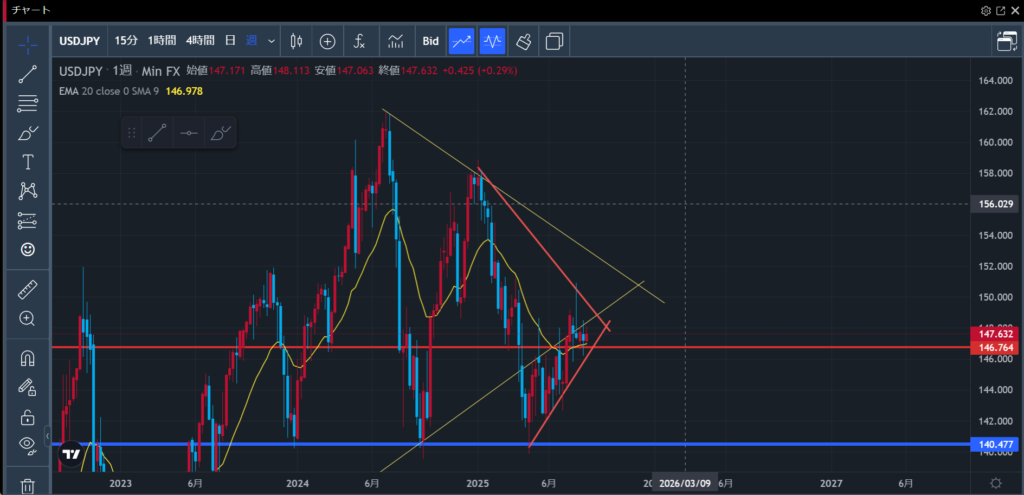Viewport: 1024px width, 495px height.
Task: Open the Fibonacci/horizontal levels drawing tool
Action: [x=27, y=103]
